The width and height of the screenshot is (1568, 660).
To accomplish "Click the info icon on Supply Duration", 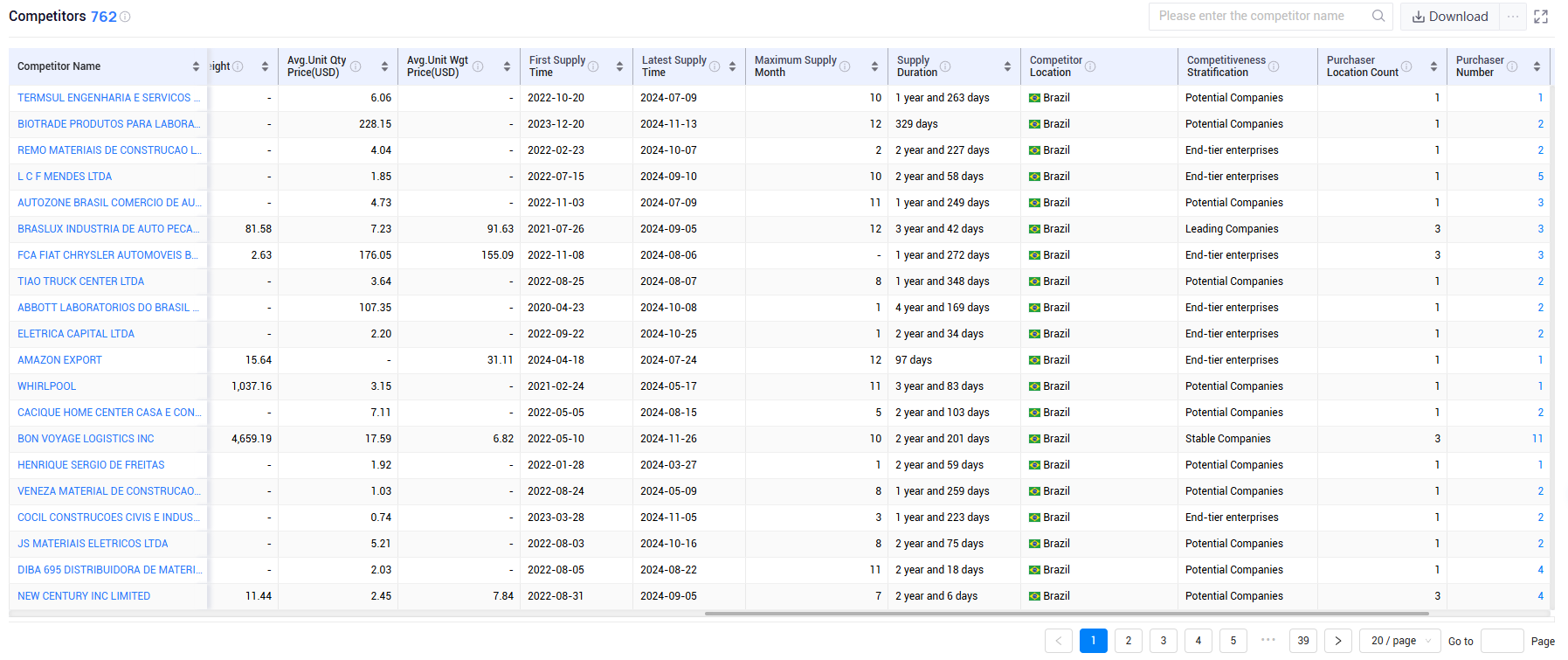I will [x=945, y=66].
